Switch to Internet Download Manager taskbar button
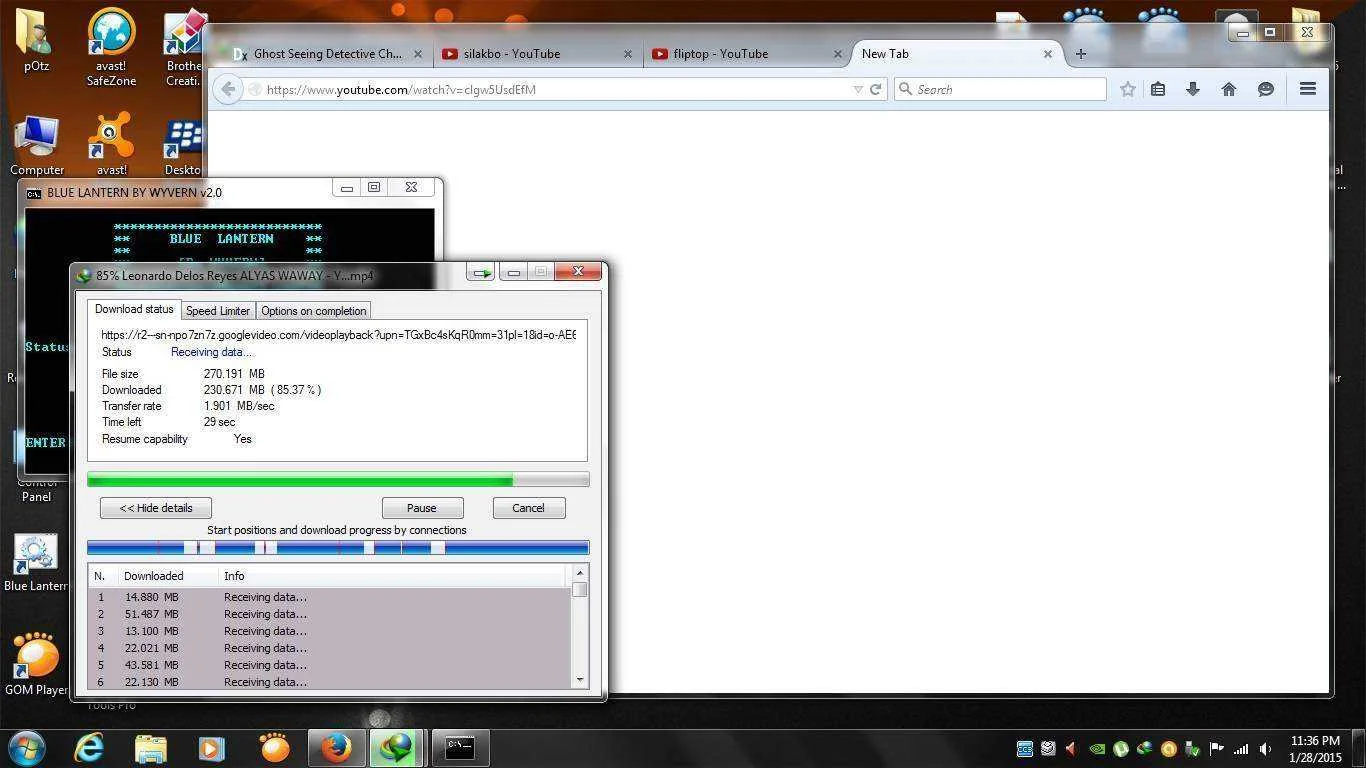Screen dimensions: 1366x768 (x=397, y=747)
